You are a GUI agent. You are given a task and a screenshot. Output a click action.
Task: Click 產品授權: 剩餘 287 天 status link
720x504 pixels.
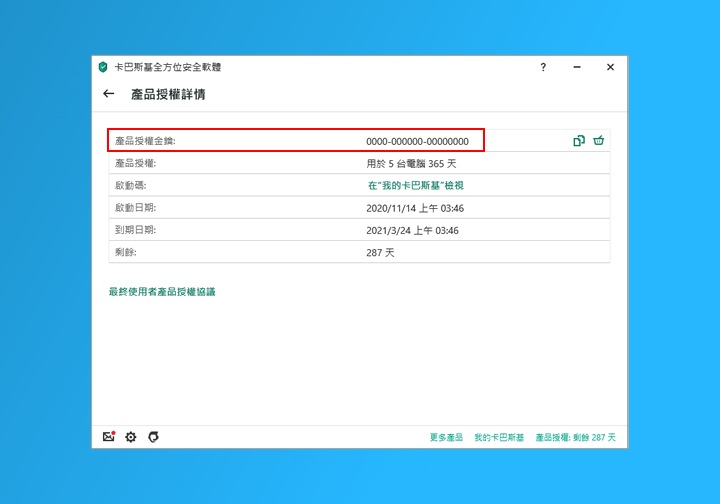[576, 438]
